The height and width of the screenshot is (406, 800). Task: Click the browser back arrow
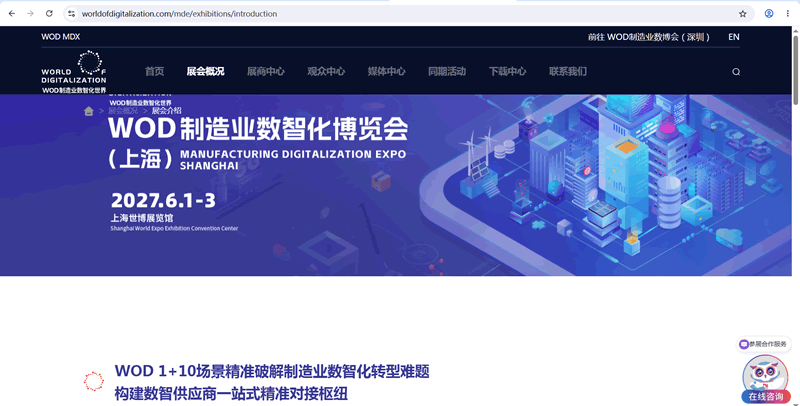(x=12, y=14)
